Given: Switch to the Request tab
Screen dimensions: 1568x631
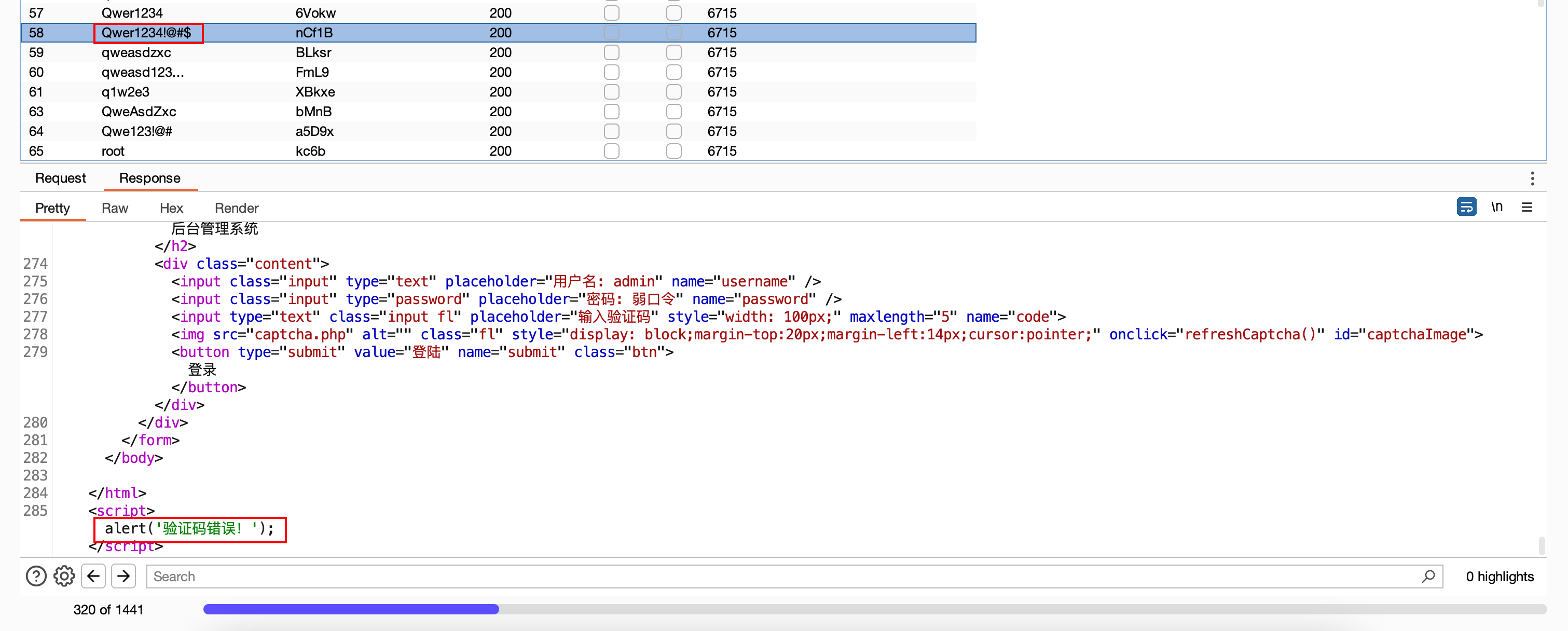Looking at the screenshot, I should click(60, 179).
